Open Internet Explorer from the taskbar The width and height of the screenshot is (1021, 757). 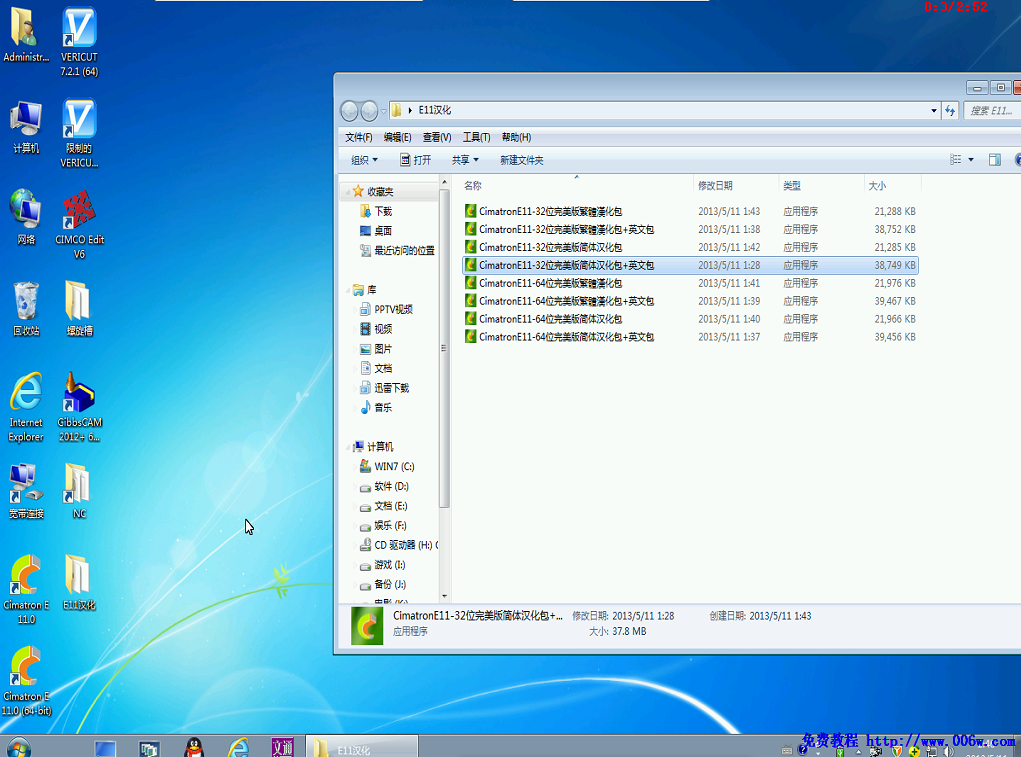coord(238,747)
